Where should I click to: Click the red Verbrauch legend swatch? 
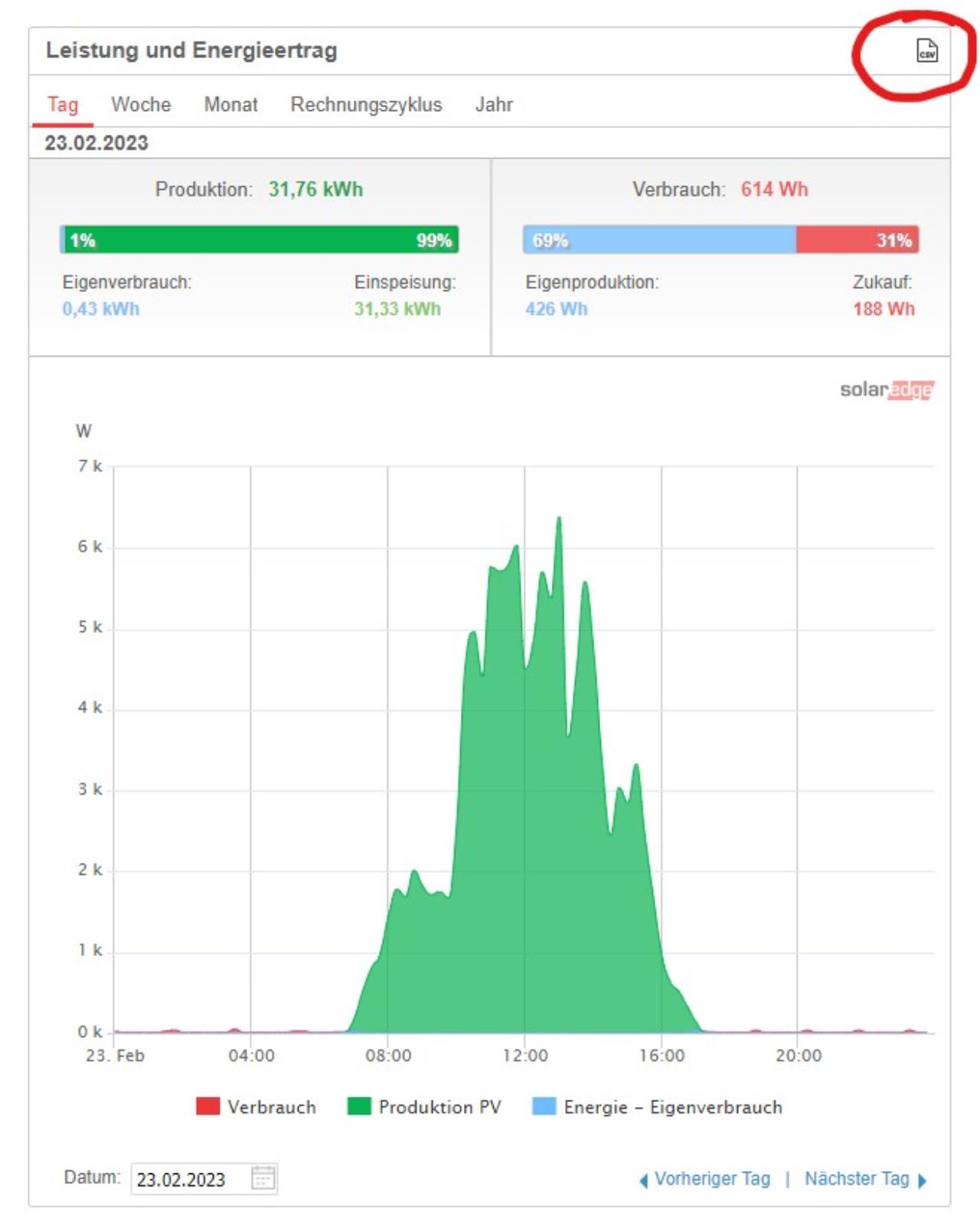click(x=207, y=1106)
